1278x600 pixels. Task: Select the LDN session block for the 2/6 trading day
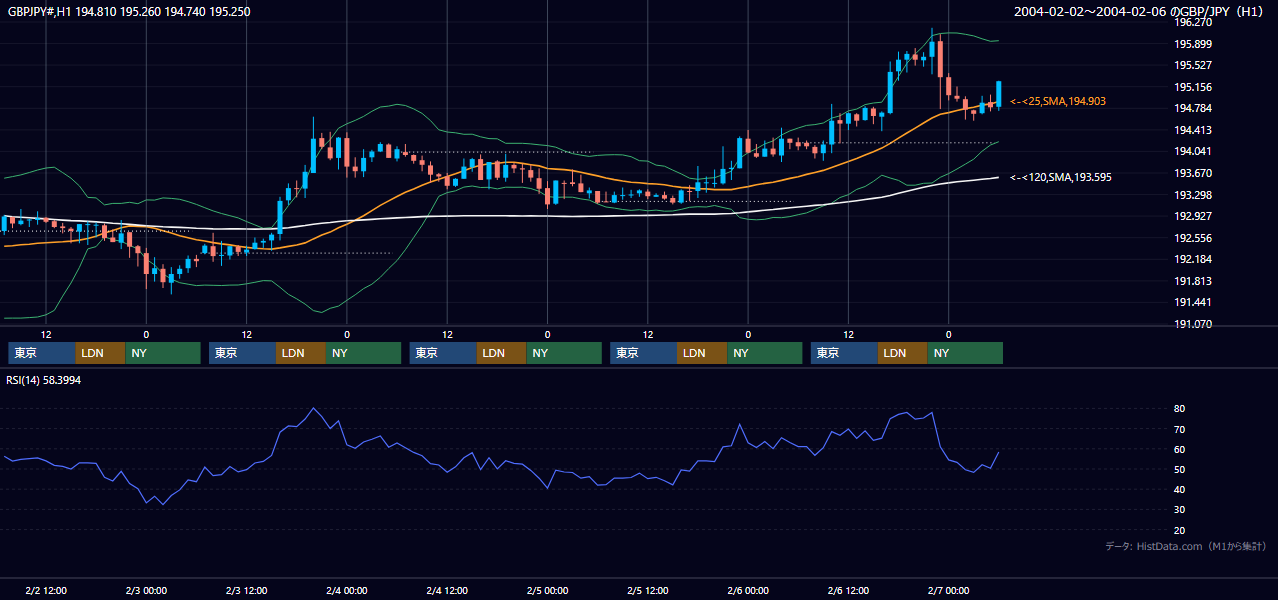click(903, 353)
